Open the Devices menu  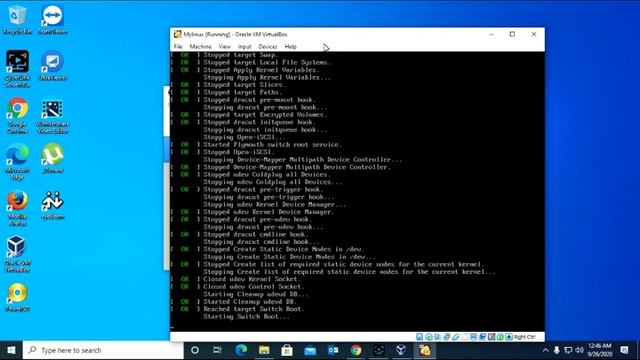[268, 47]
